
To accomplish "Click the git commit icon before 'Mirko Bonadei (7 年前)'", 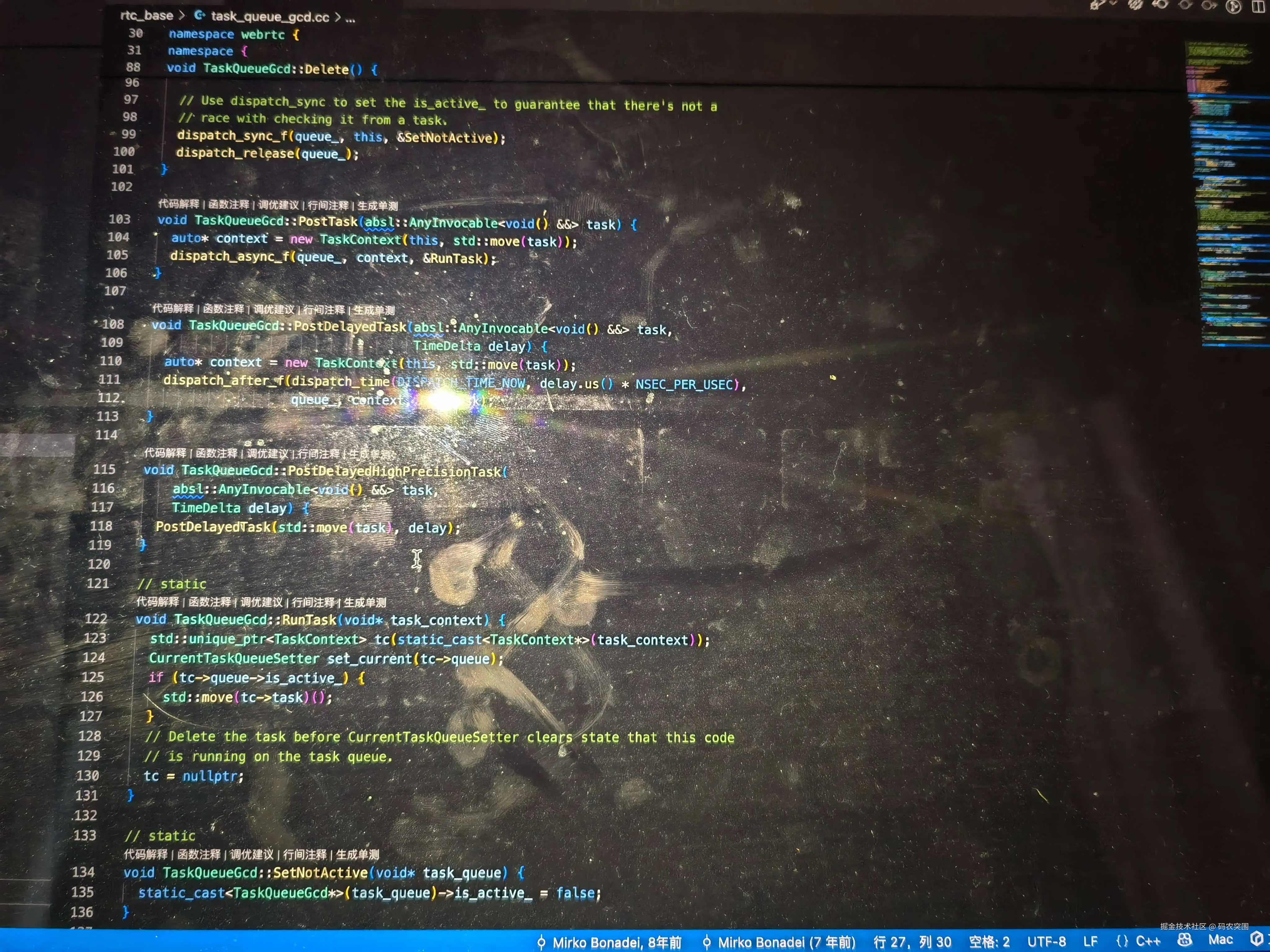I will (x=707, y=942).
